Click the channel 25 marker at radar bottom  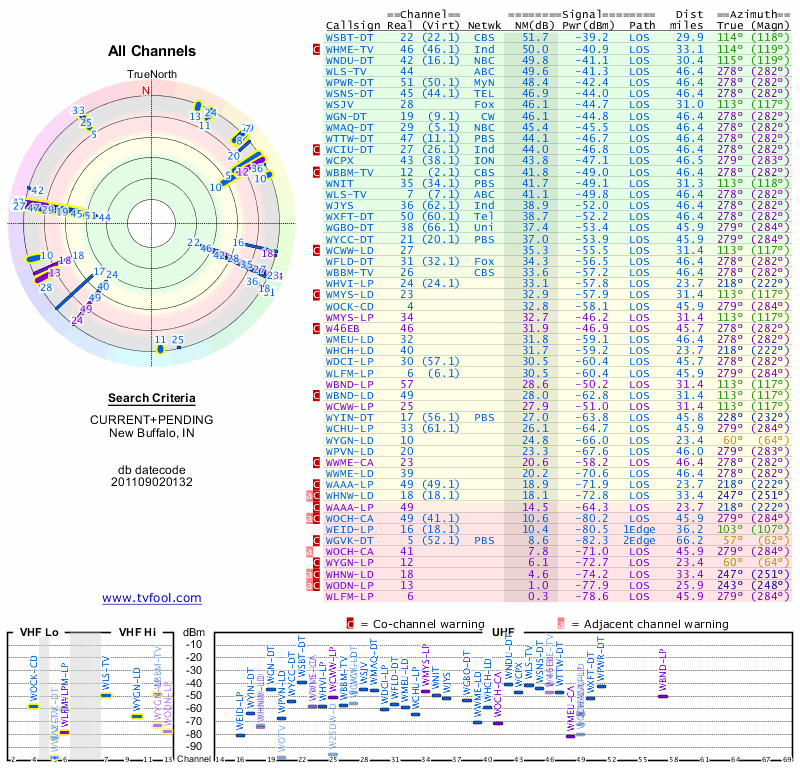pos(179,348)
